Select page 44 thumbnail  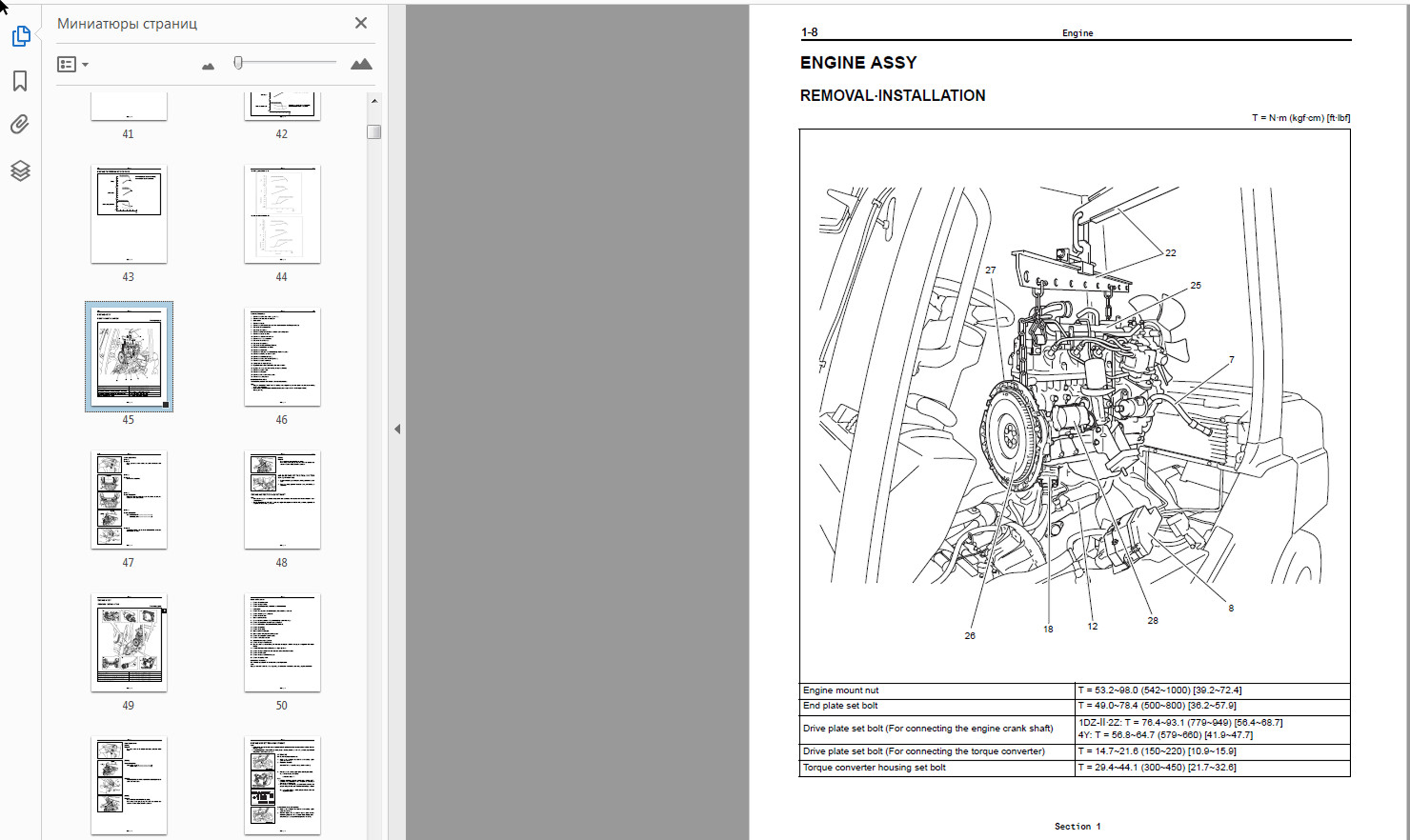(282, 214)
